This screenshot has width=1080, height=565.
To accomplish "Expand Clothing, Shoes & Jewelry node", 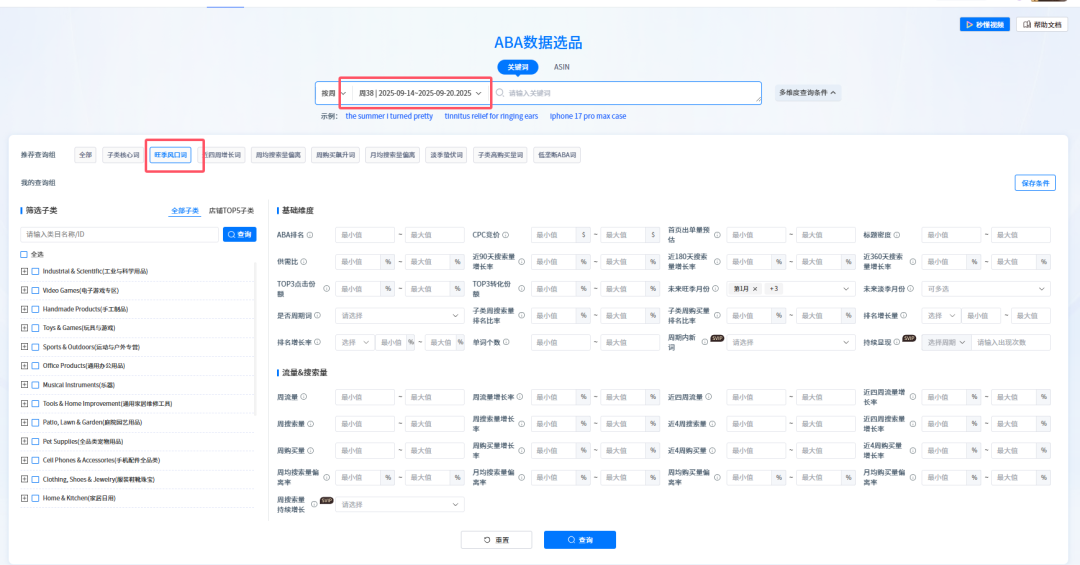I will [x=25, y=480].
